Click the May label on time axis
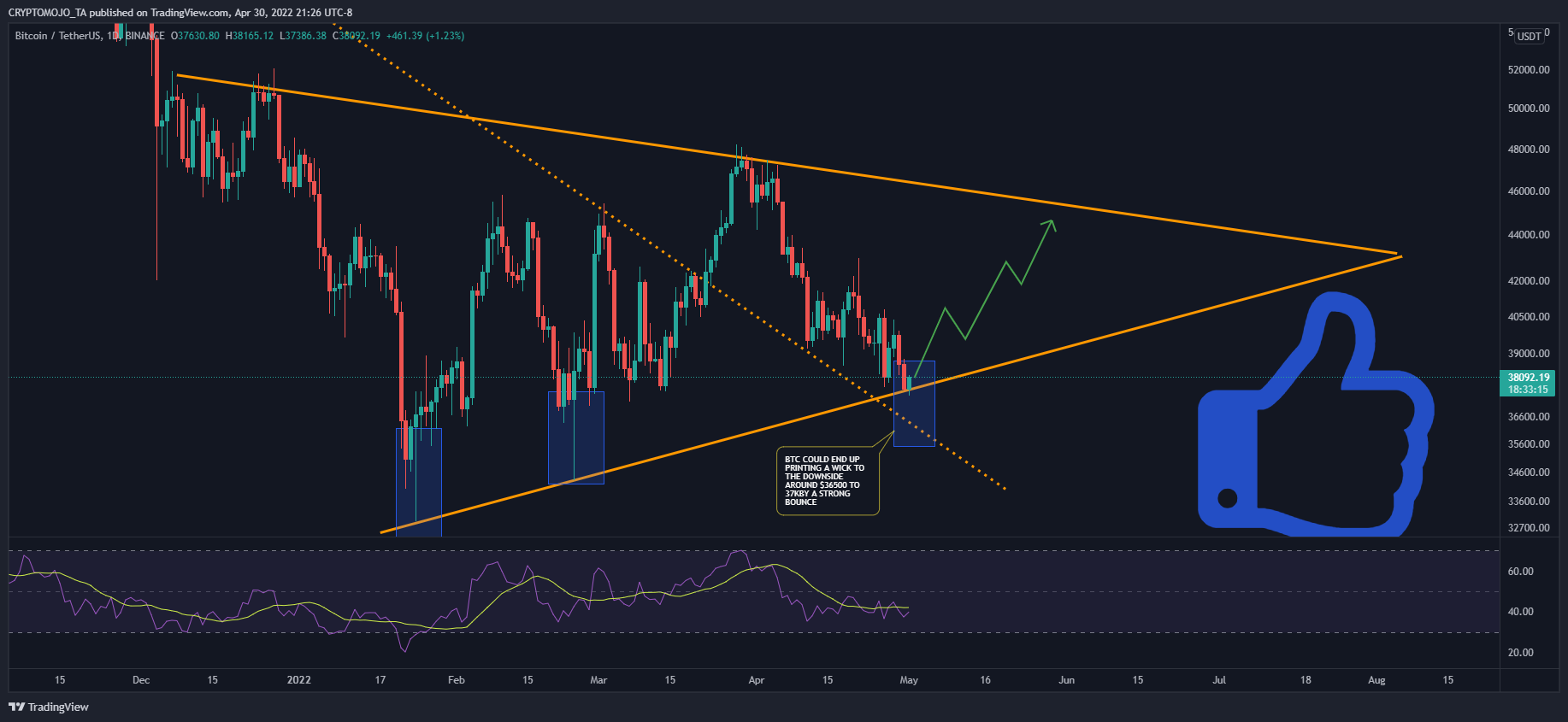The image size is (1568, 722). coord(909,680)
